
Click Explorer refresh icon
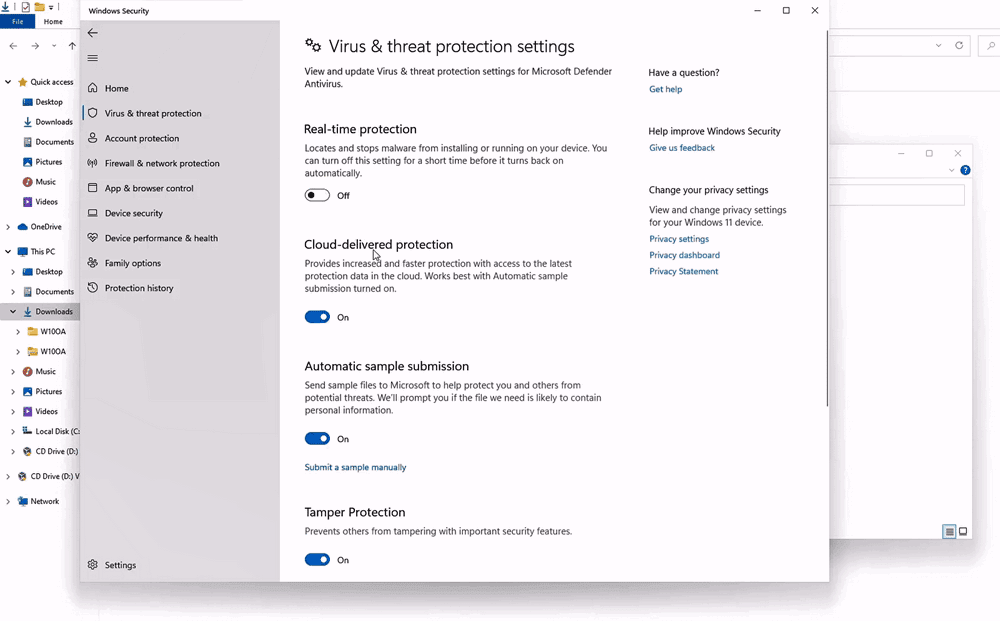coord(959,45)
